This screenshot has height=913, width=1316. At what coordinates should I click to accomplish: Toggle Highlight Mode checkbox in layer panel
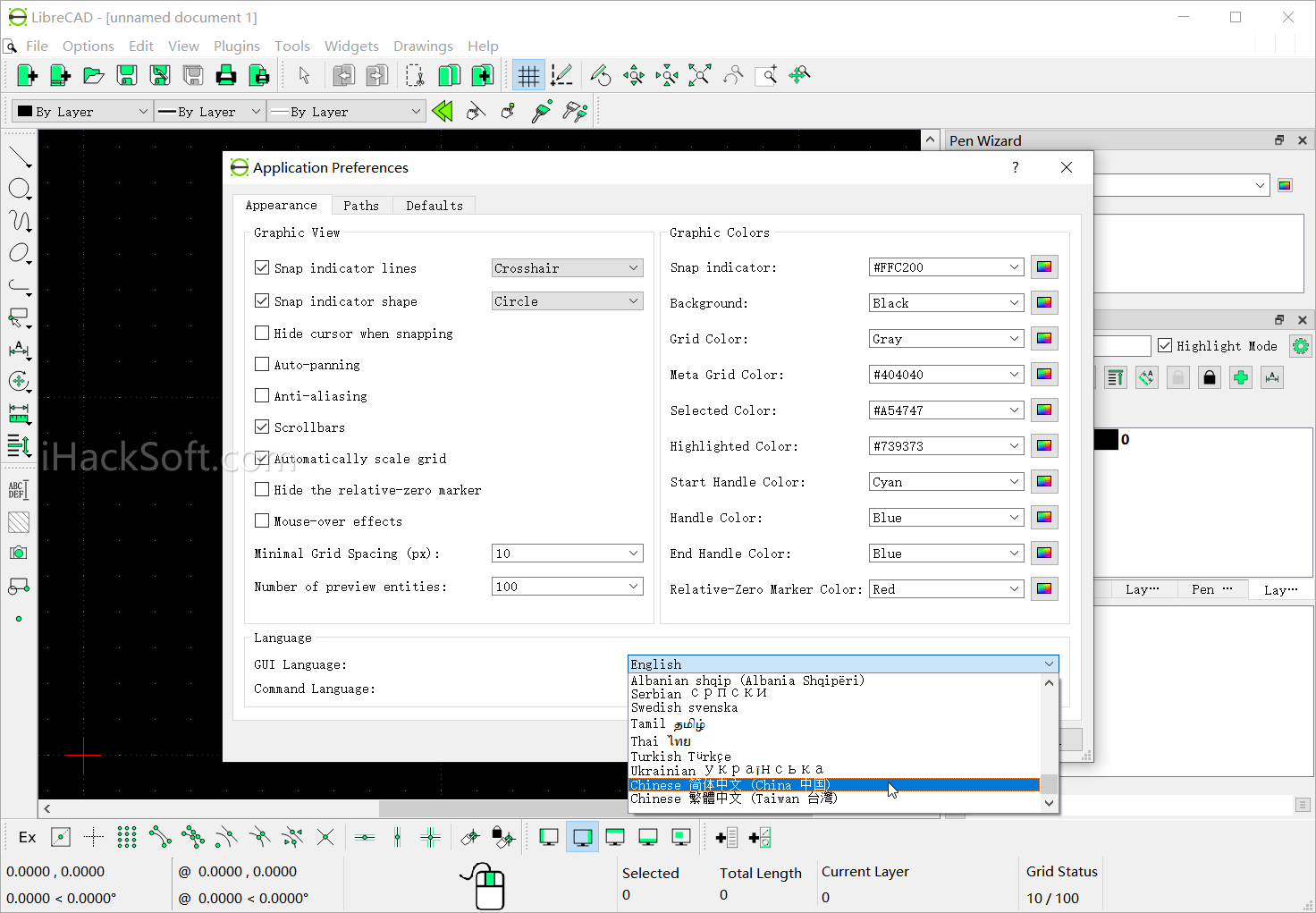(x=1165, y=345)
